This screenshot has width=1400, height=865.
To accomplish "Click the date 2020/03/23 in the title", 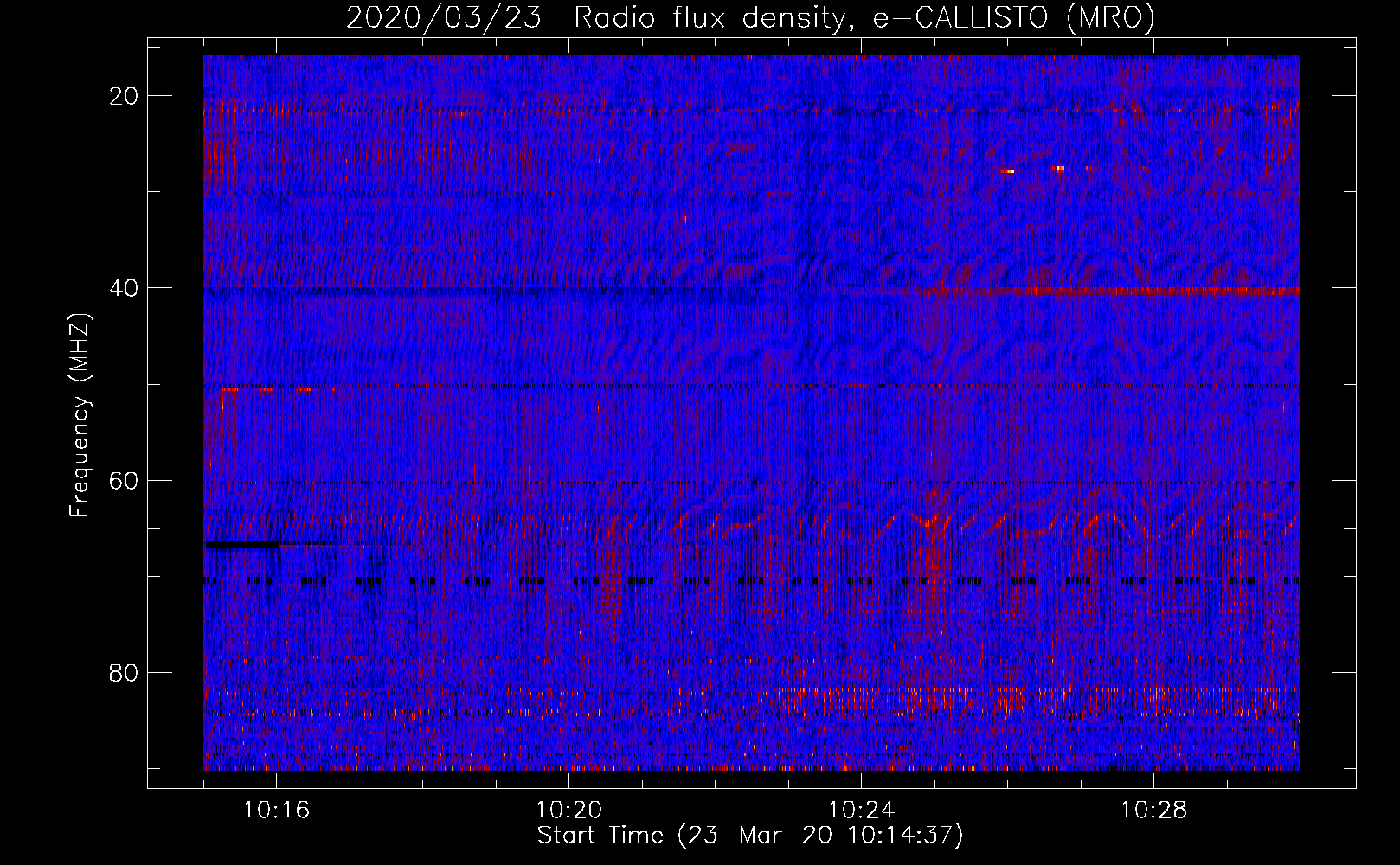I will pos(444,18).
